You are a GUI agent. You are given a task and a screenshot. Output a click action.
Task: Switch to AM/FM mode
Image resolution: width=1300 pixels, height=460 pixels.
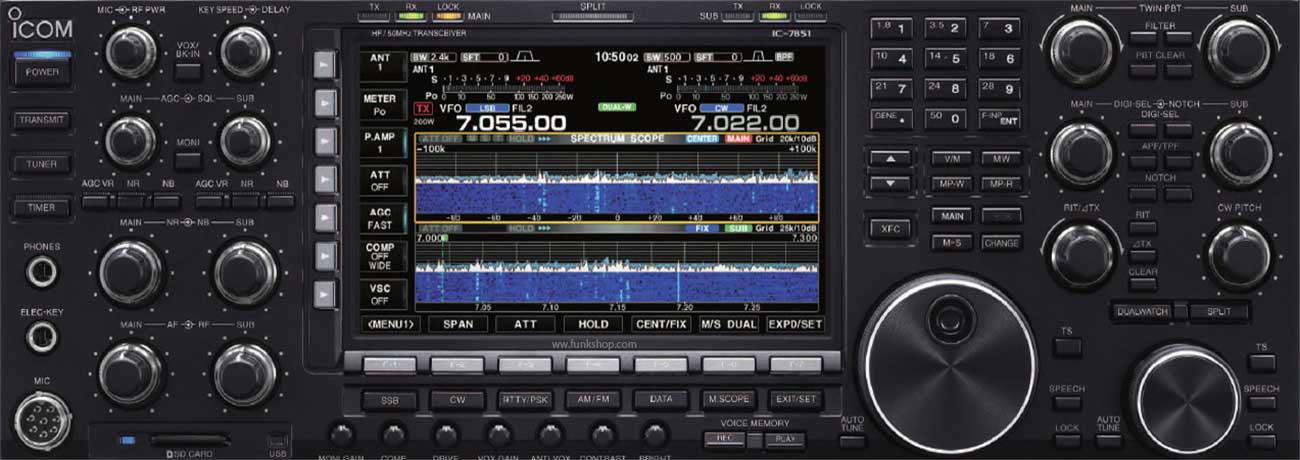592,399
